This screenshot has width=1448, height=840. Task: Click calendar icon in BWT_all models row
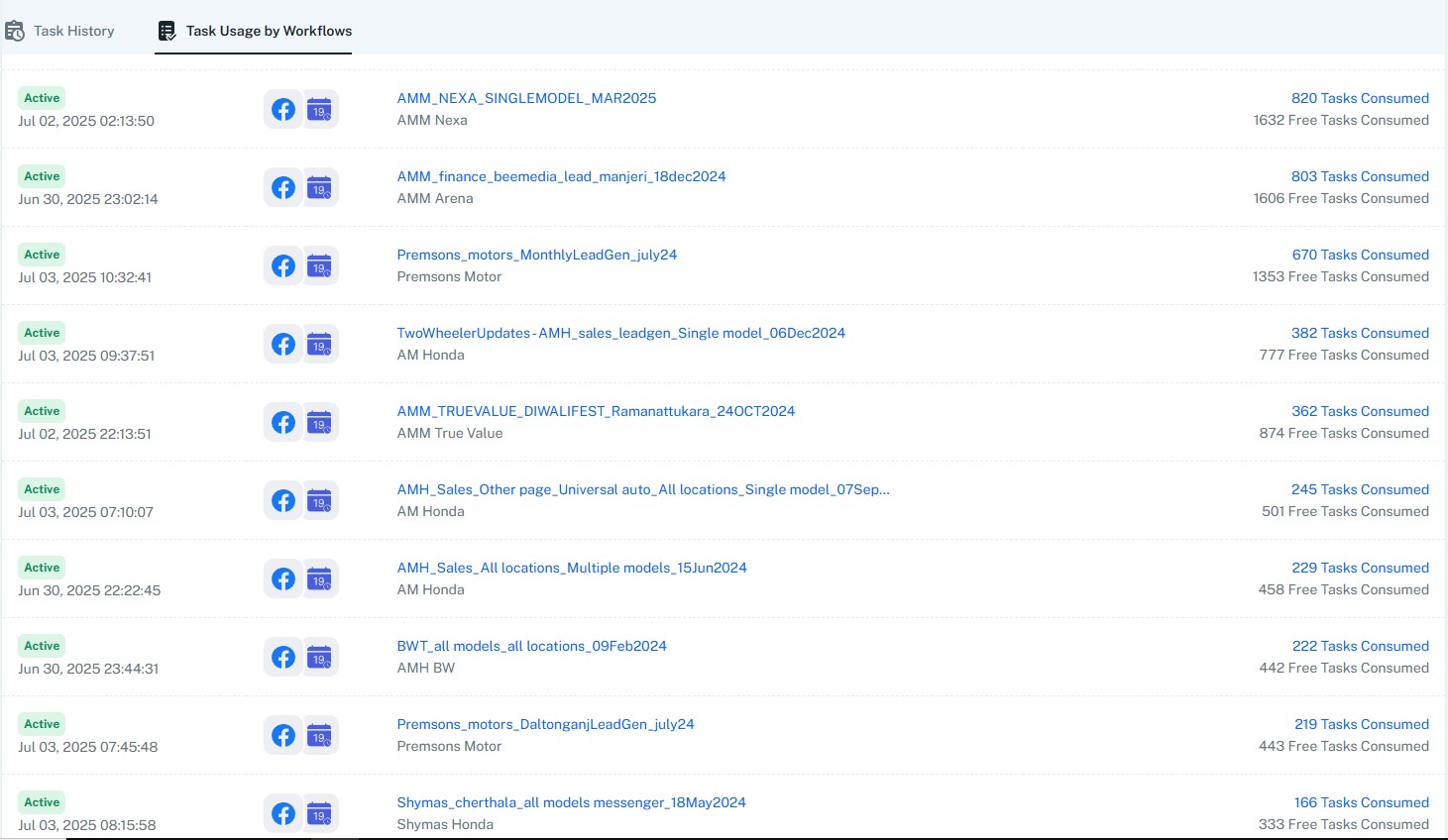[319, 657]
